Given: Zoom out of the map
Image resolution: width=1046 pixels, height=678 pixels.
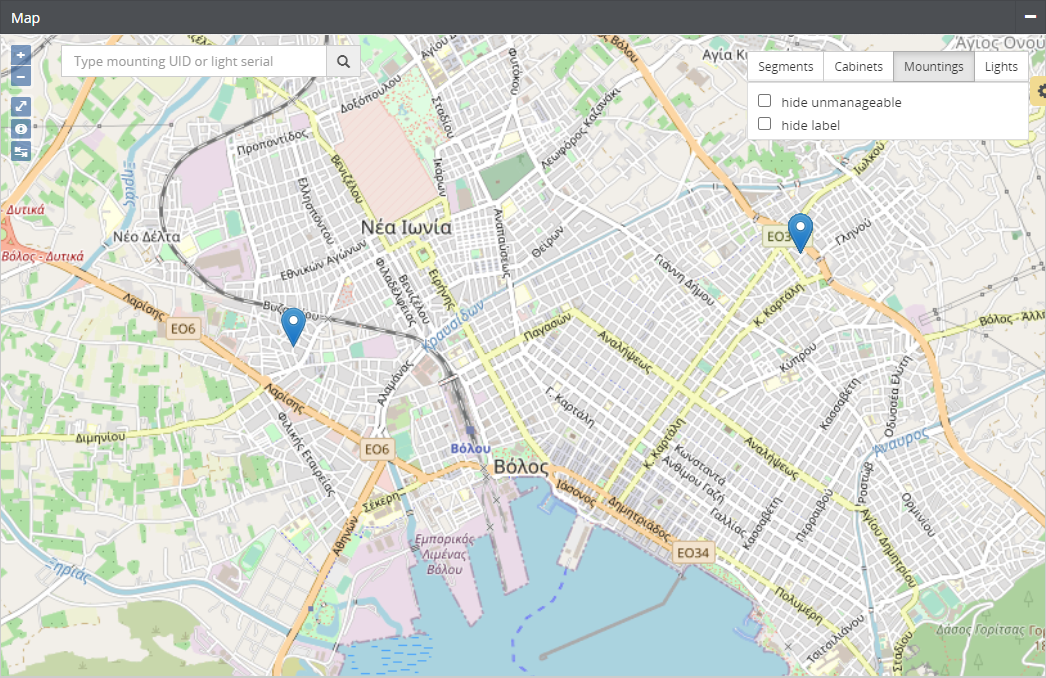Looking at the screenshot, I should (21, 76).
